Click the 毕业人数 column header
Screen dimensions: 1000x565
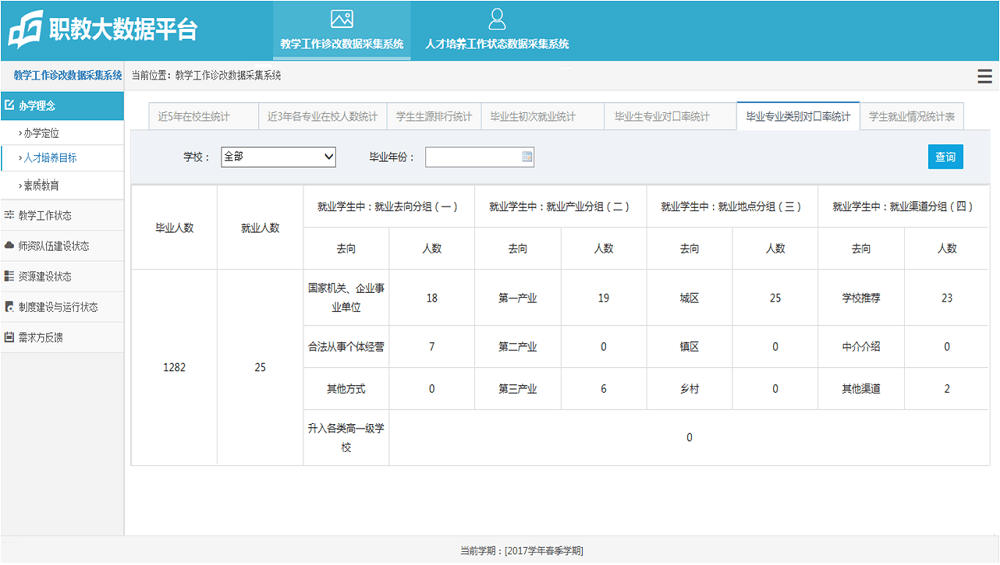tap(174, 228)
